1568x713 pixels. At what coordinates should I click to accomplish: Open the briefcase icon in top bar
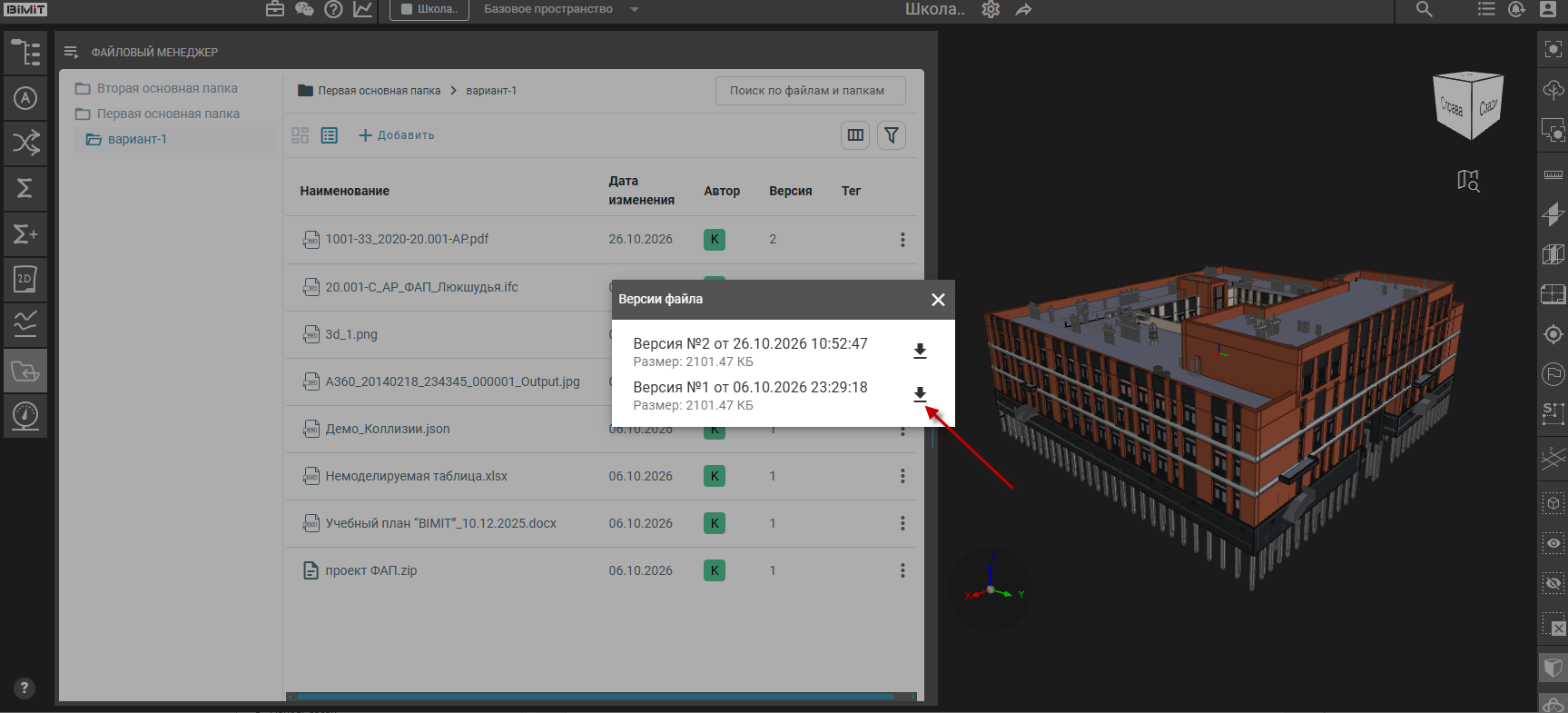pos(275,9)
